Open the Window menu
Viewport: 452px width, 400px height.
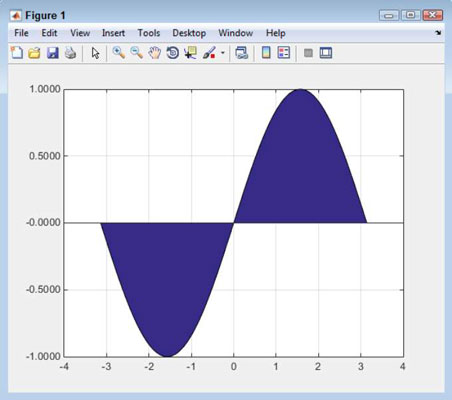[236, 33]
